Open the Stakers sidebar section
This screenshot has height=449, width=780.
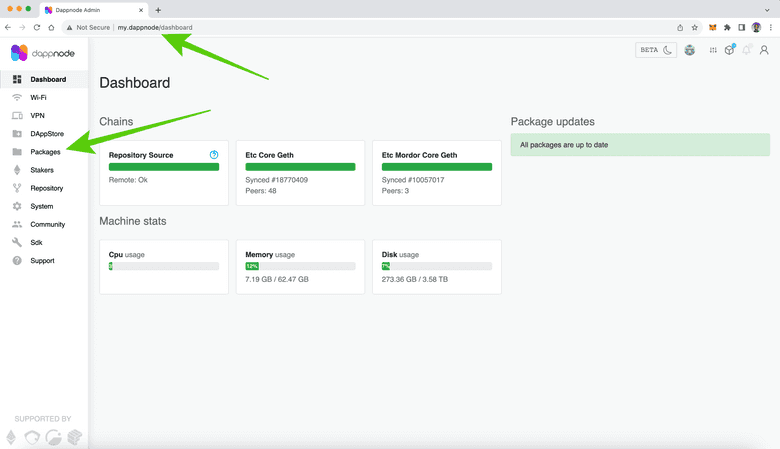tap(42, 170)
